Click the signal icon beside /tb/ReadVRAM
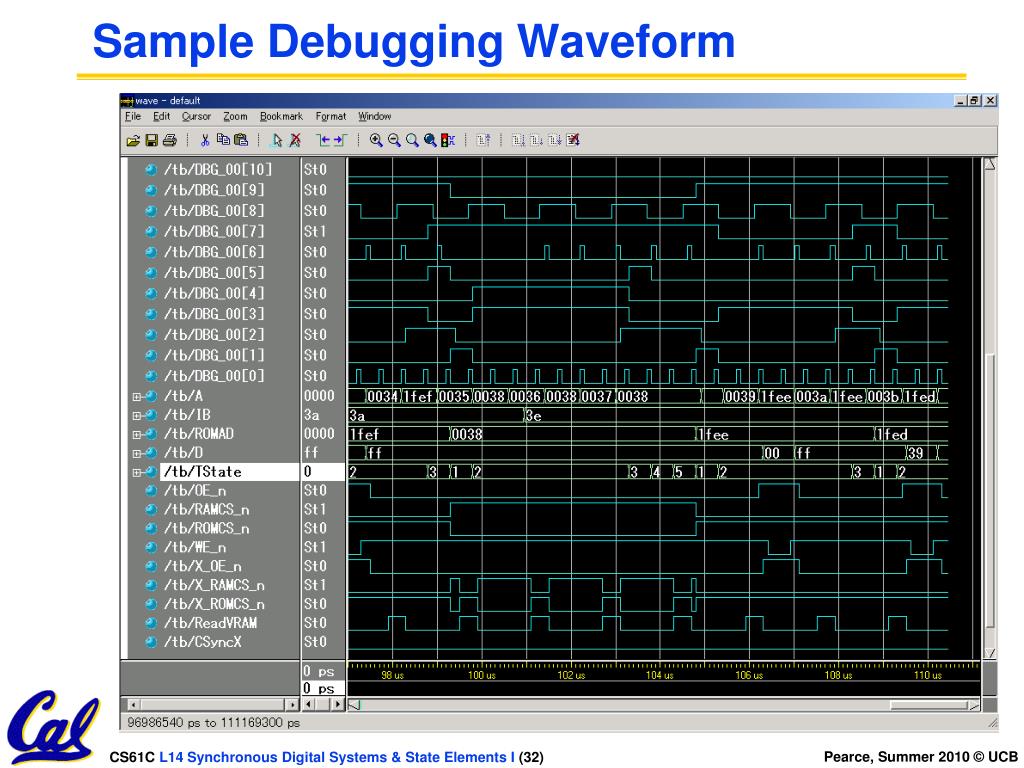The width and height of the screenshot is (1024, 768). coord(151,623)
